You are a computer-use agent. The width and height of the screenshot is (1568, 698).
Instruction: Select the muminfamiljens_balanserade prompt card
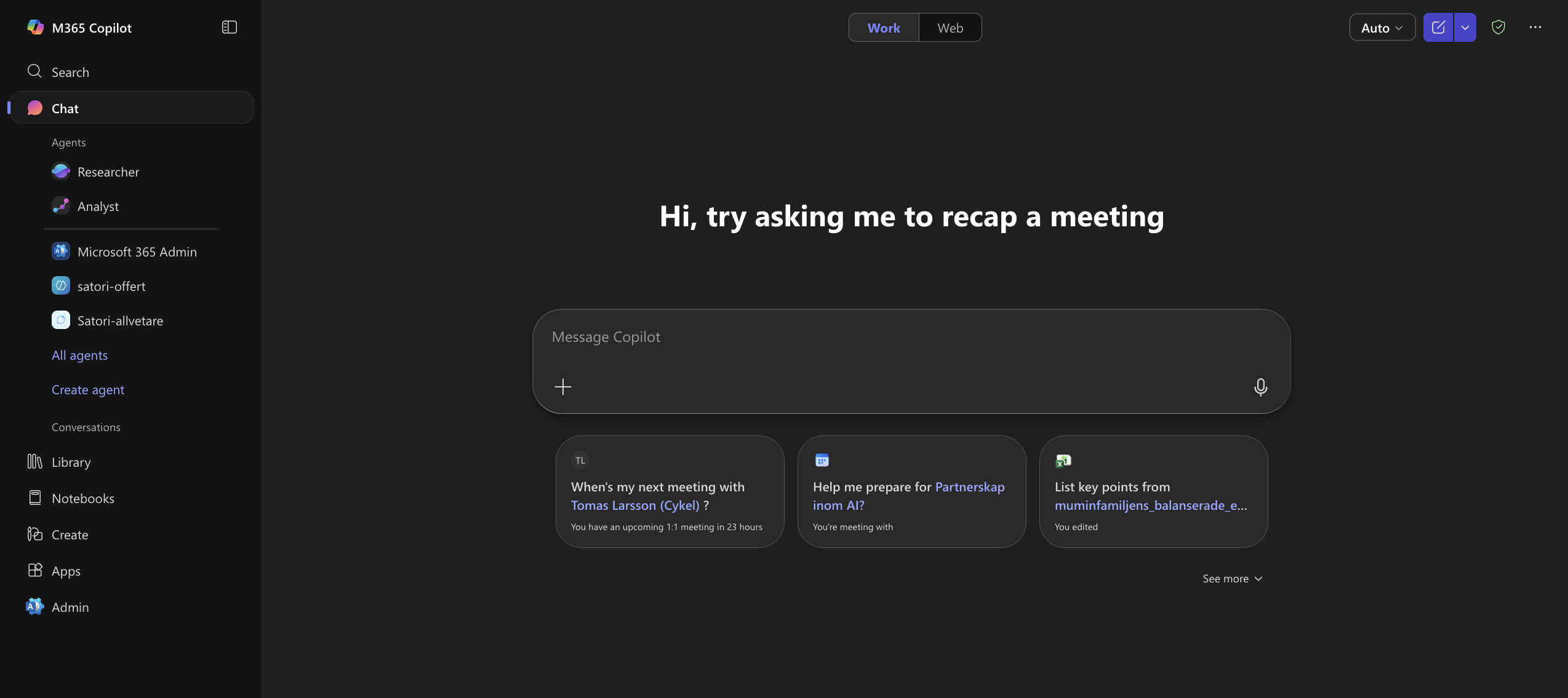pos(1153,491)
